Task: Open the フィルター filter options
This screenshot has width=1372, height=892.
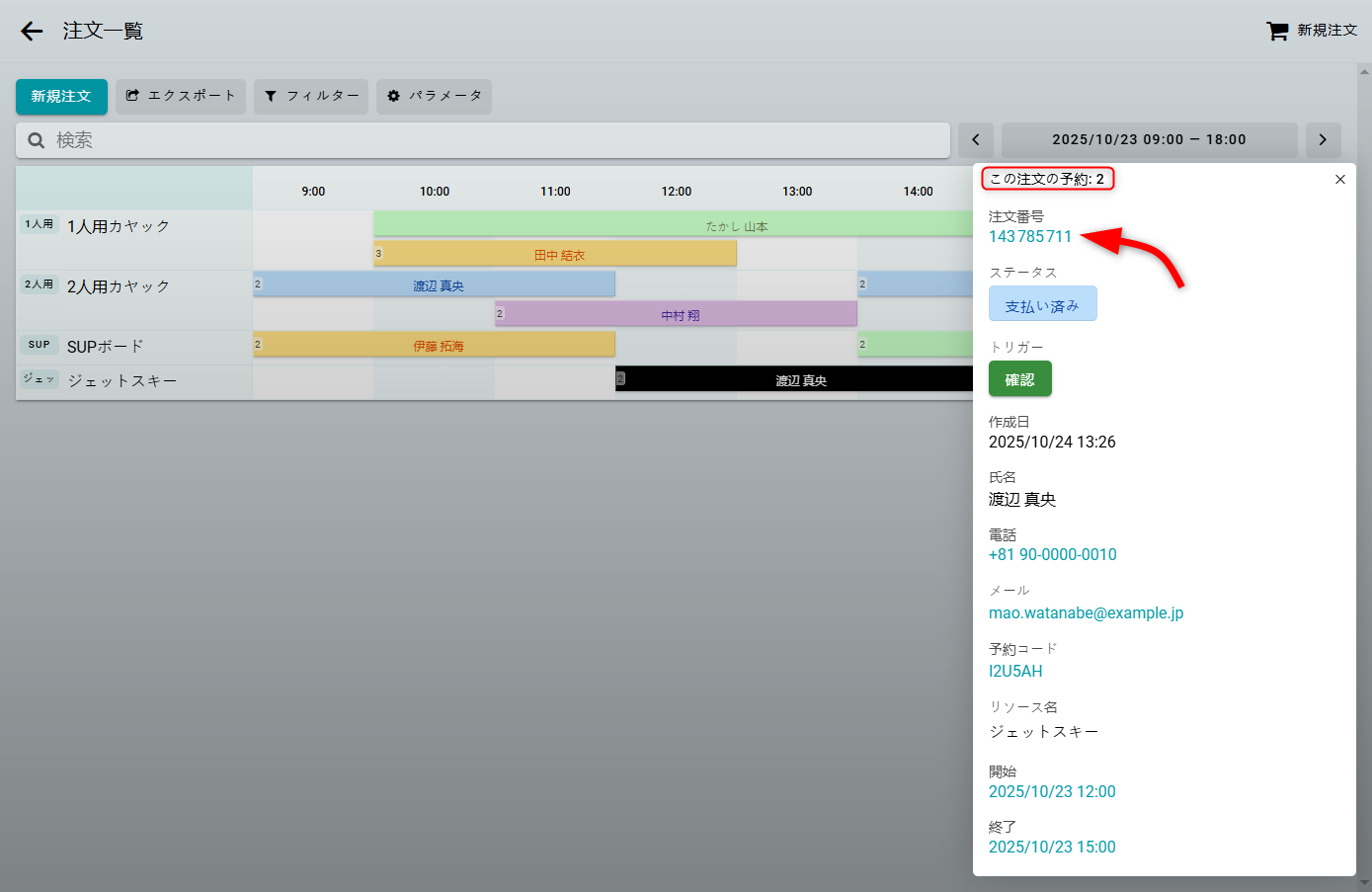Action: pyautogui.click(x=311, y=97)
